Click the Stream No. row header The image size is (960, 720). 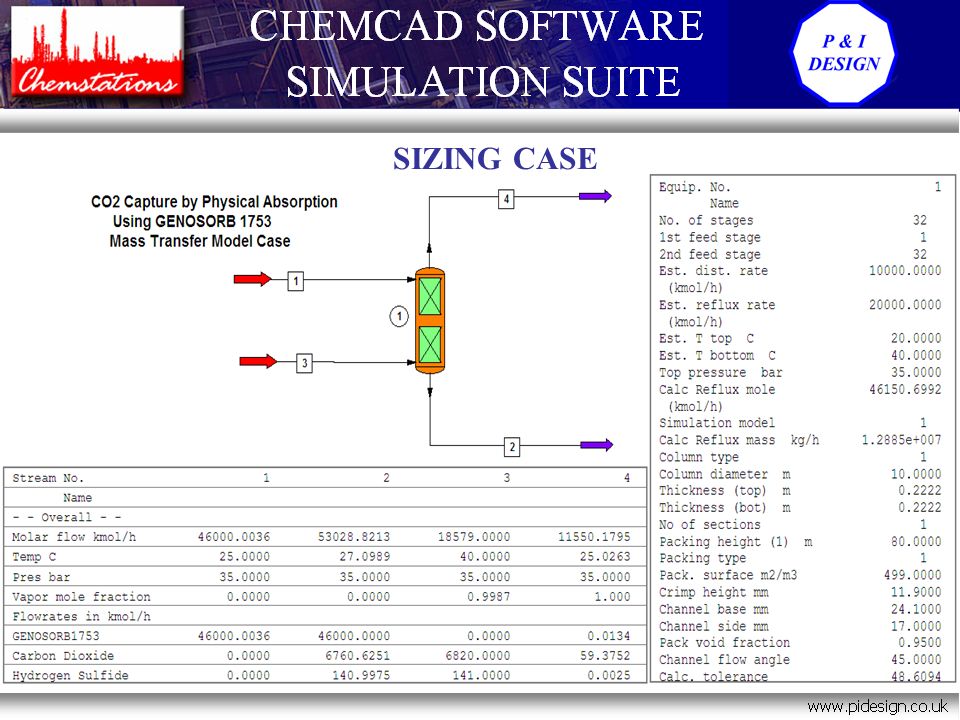[48, 478]
